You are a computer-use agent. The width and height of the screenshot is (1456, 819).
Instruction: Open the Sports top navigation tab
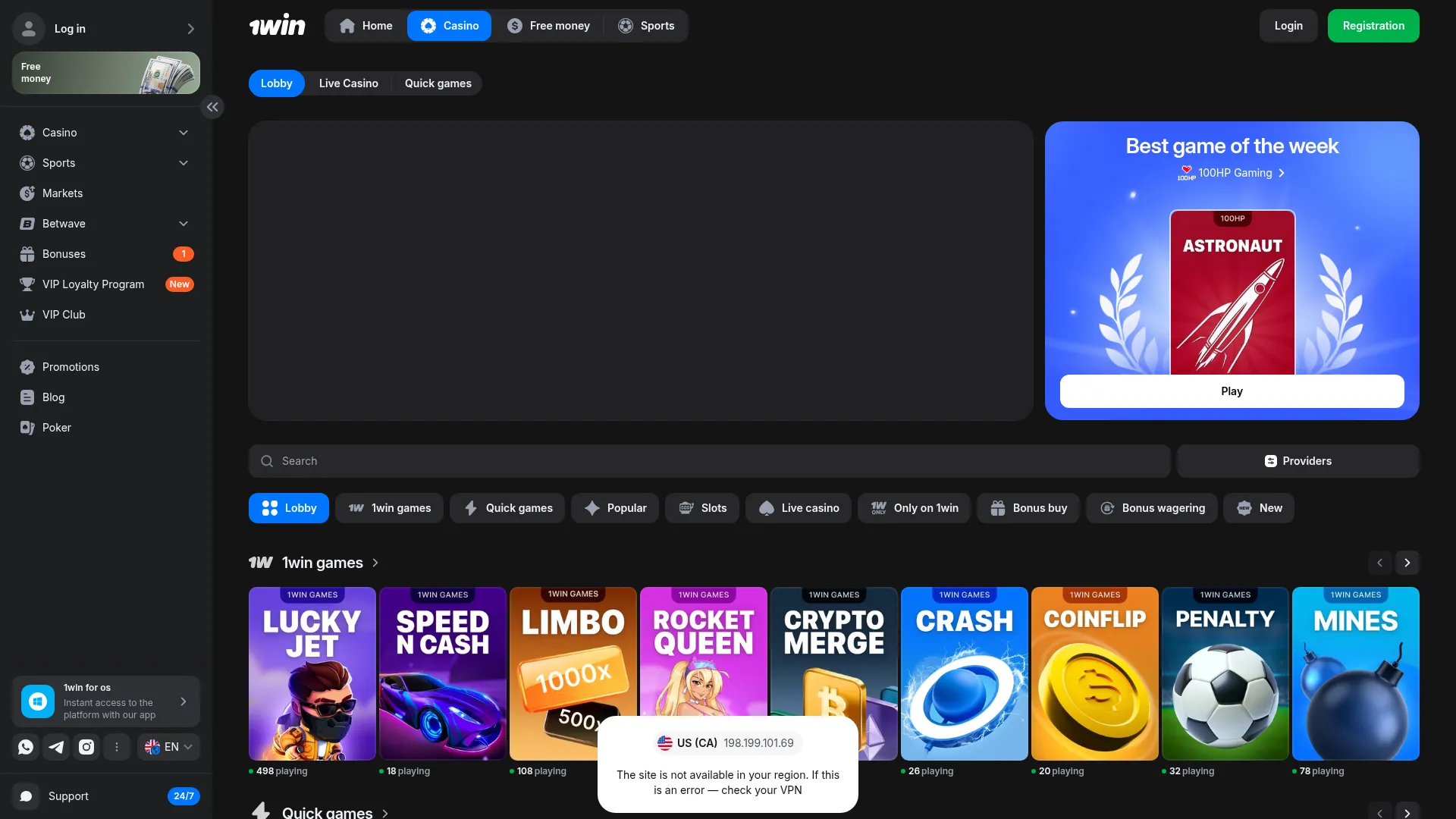pos(646,26)
